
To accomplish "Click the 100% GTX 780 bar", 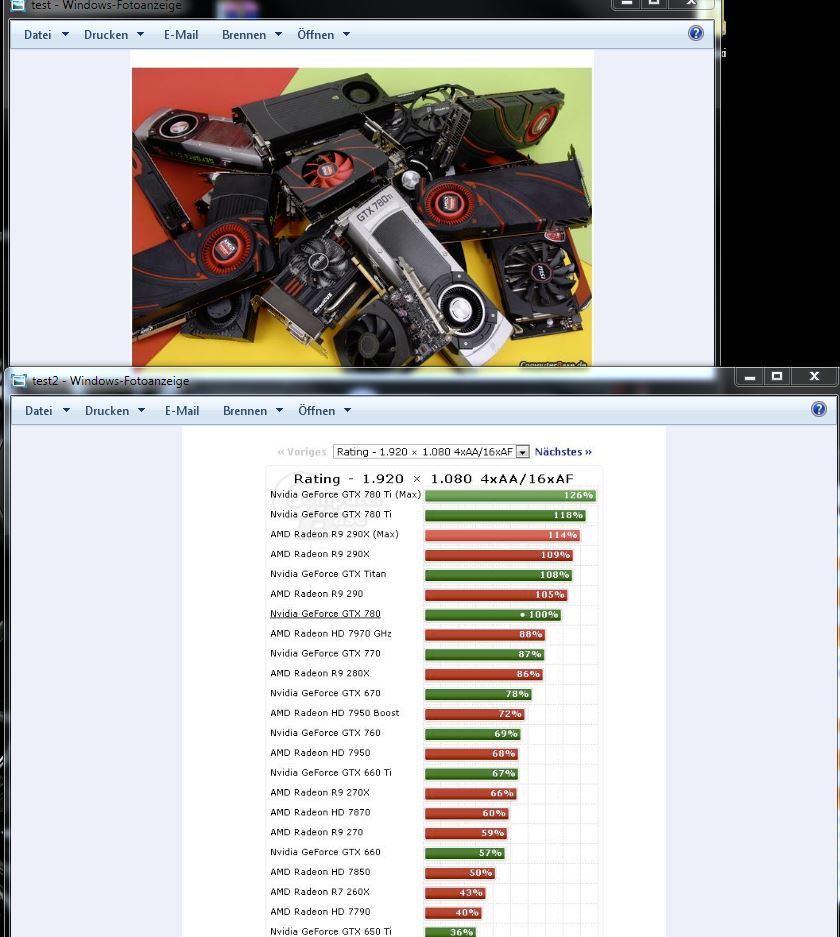I will [493, 614].
